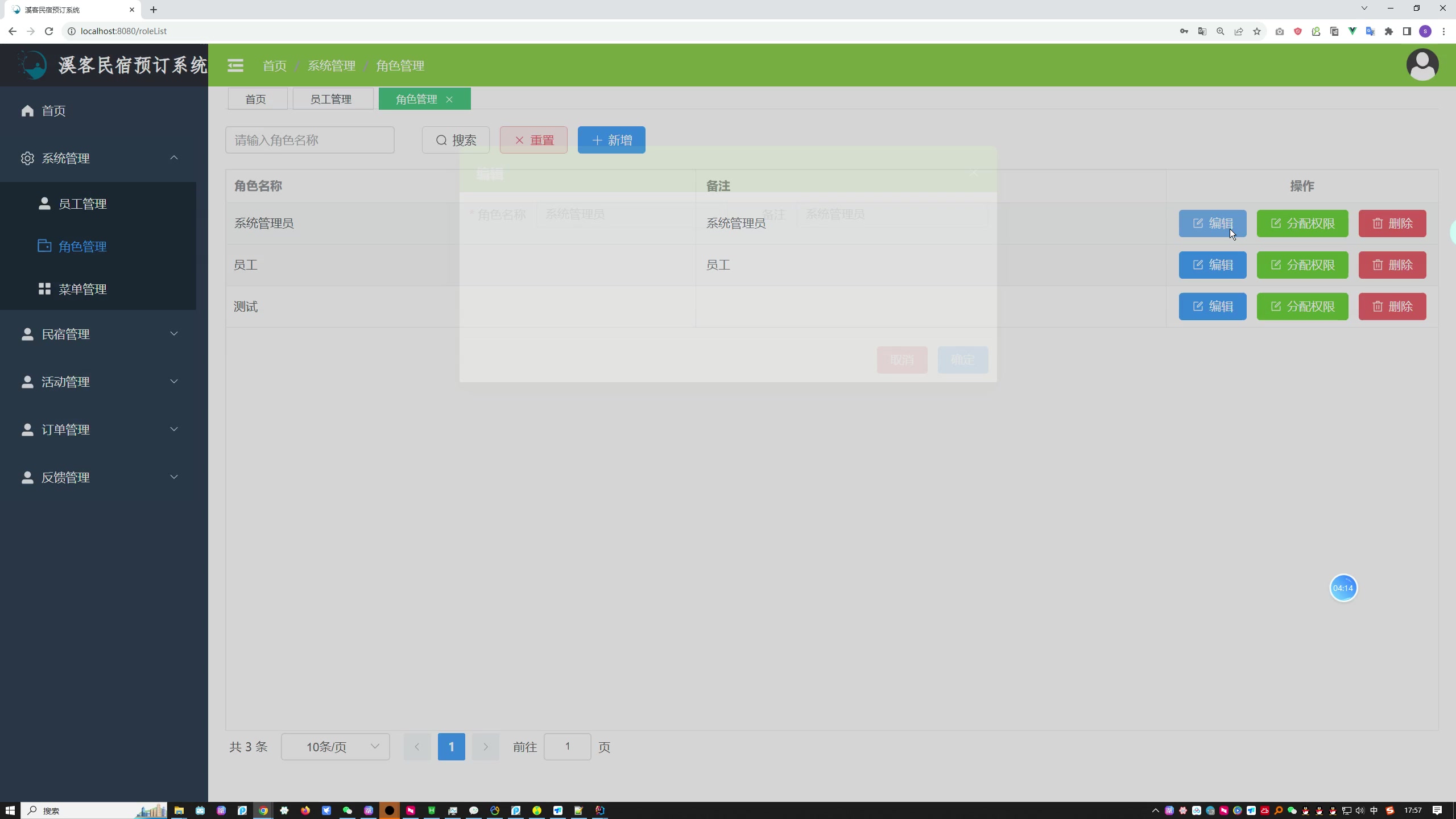Viewport: 1456px width, 819px height.
Task: Close the 角色管理 tab
Action: (449, 100)
